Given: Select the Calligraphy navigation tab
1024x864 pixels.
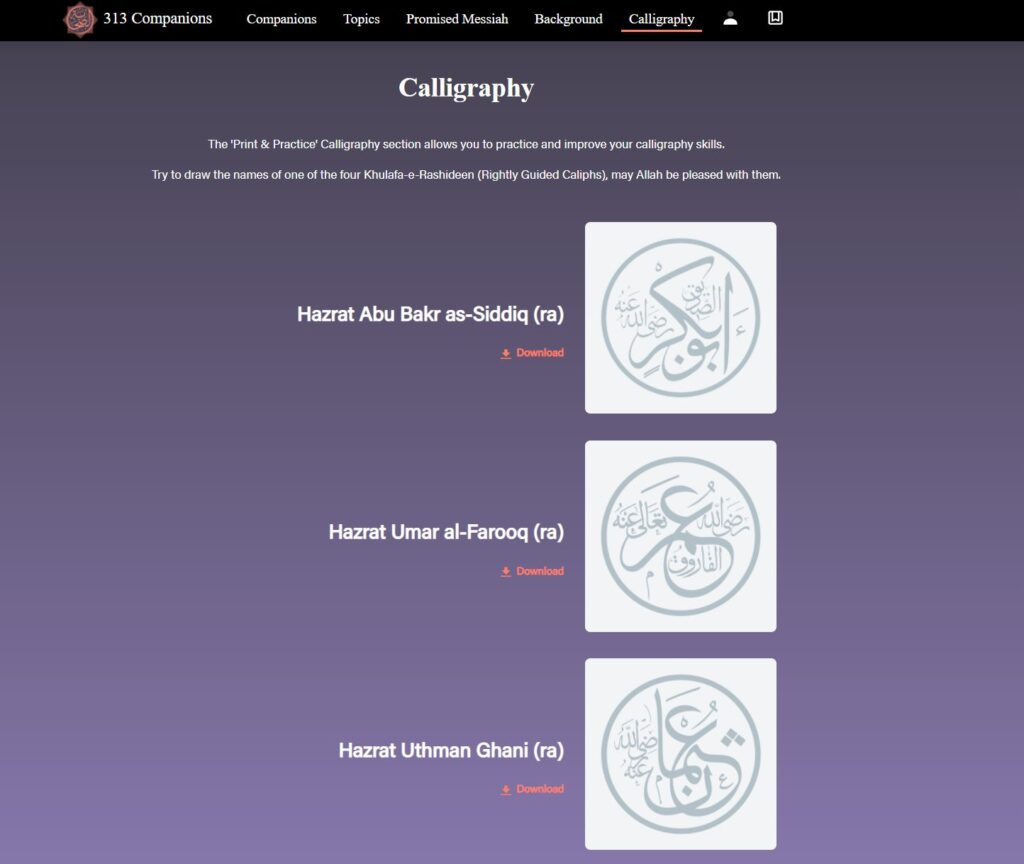Looking at the screenshot, I should pos(661,19).
